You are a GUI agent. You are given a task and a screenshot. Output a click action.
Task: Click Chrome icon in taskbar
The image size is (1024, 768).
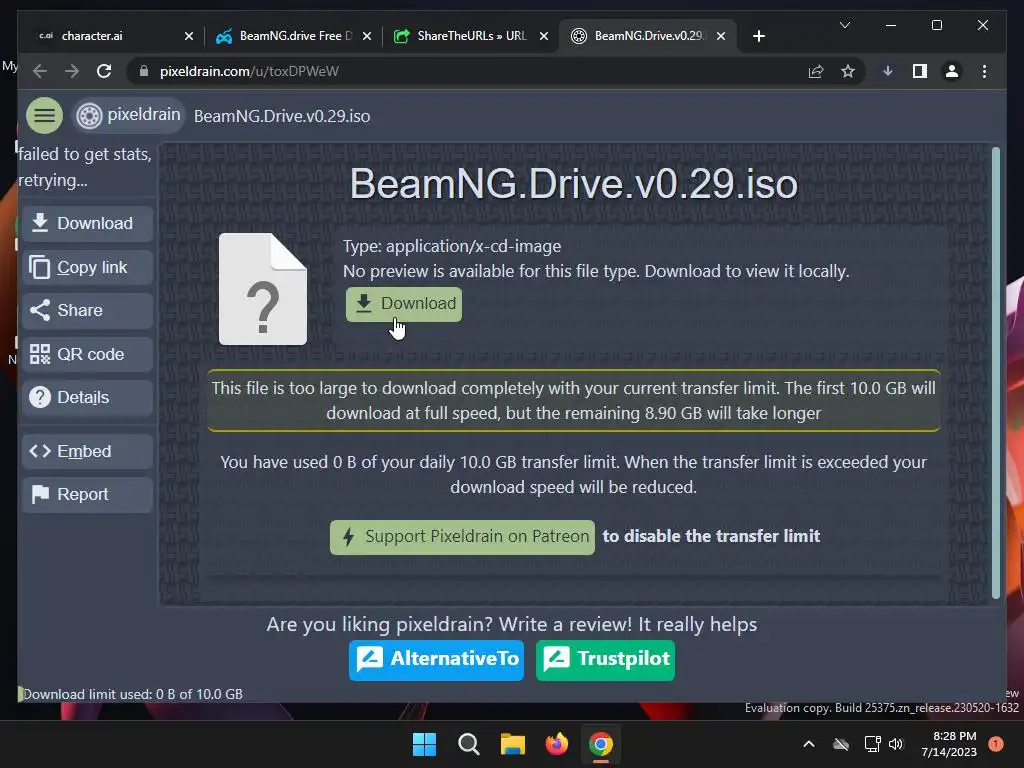pos(601,744)
